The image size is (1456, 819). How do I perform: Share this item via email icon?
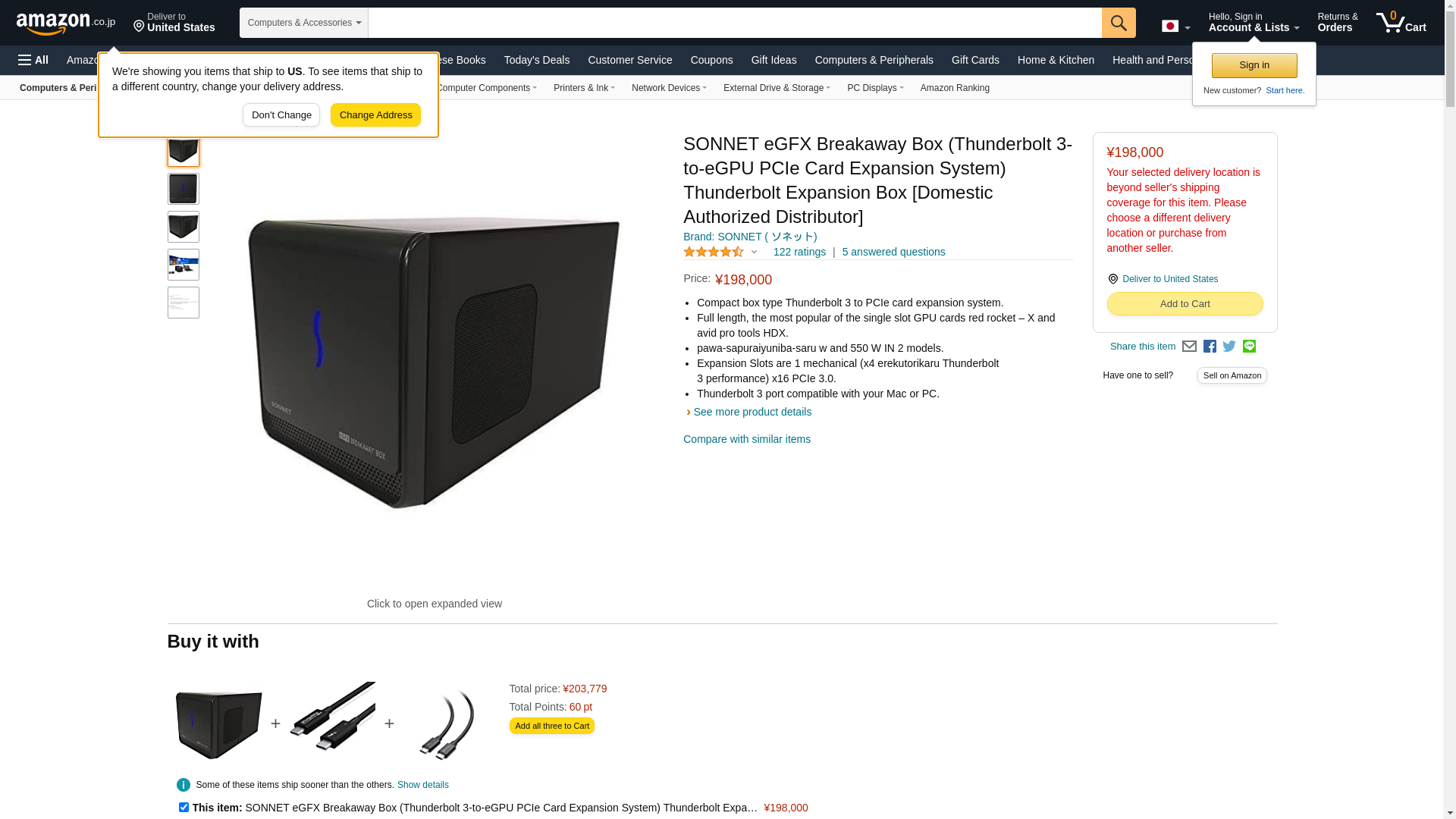1189,347
